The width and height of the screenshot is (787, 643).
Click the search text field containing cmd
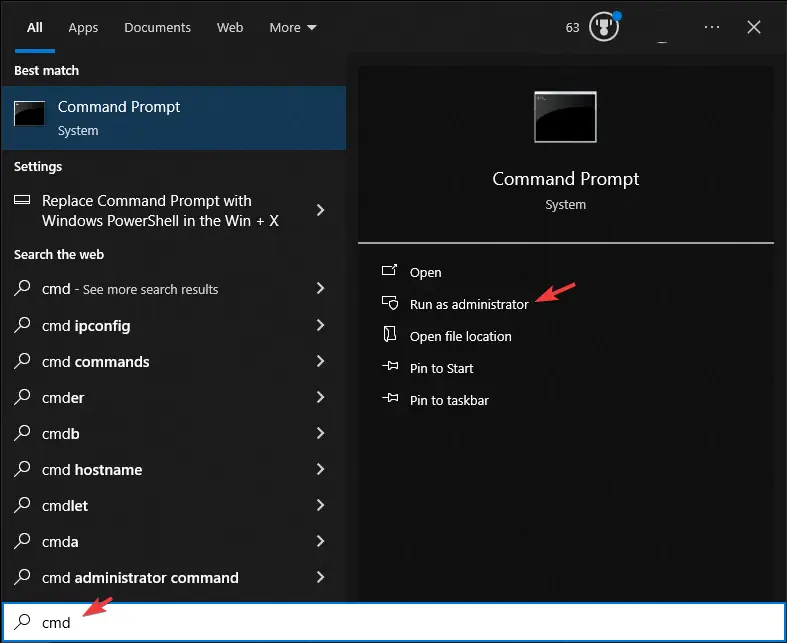pyautogui.click(x=394, y=622)
